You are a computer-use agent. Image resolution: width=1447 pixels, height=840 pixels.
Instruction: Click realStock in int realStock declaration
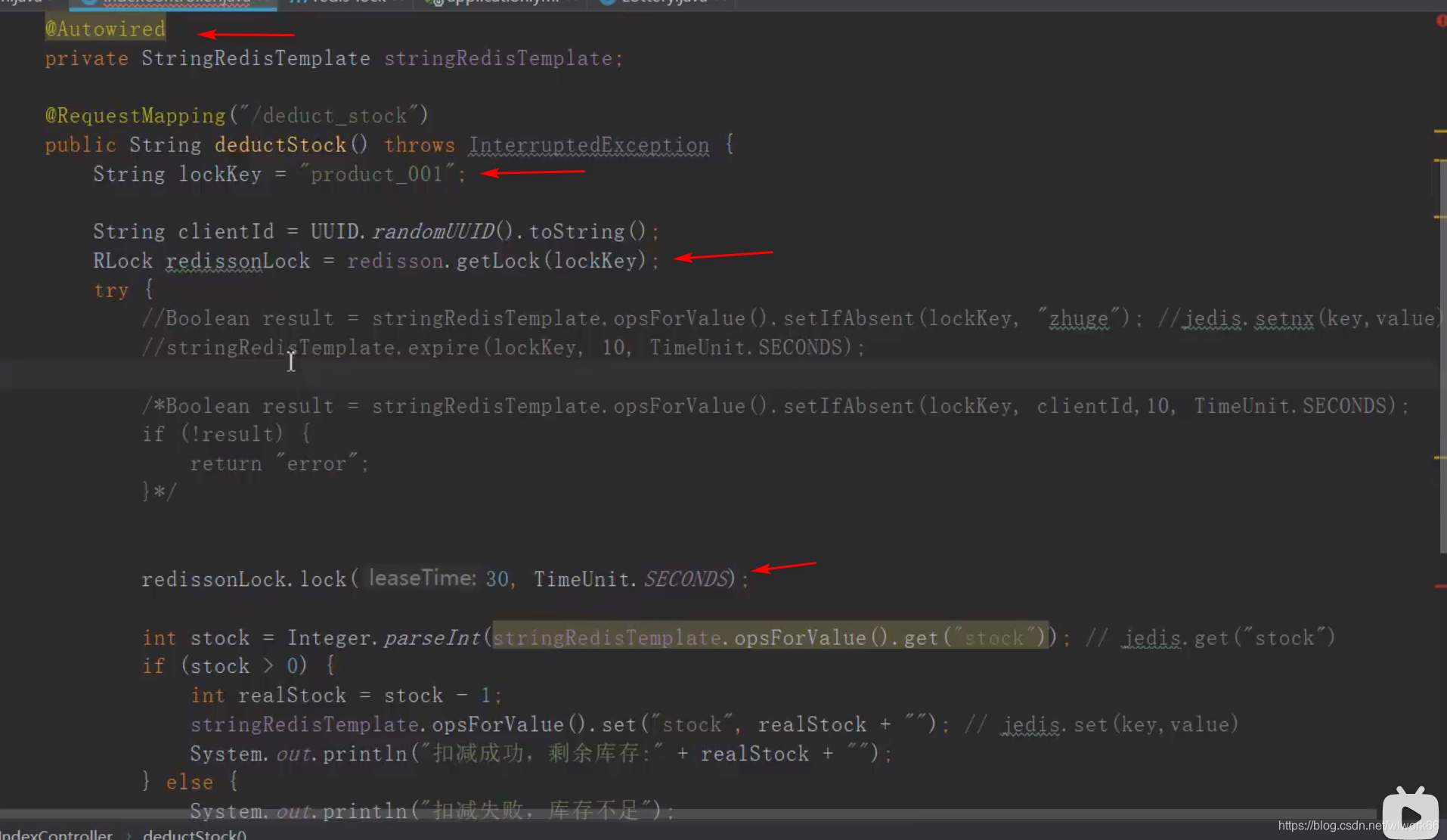pyautogui.click(x=293, y=695)
